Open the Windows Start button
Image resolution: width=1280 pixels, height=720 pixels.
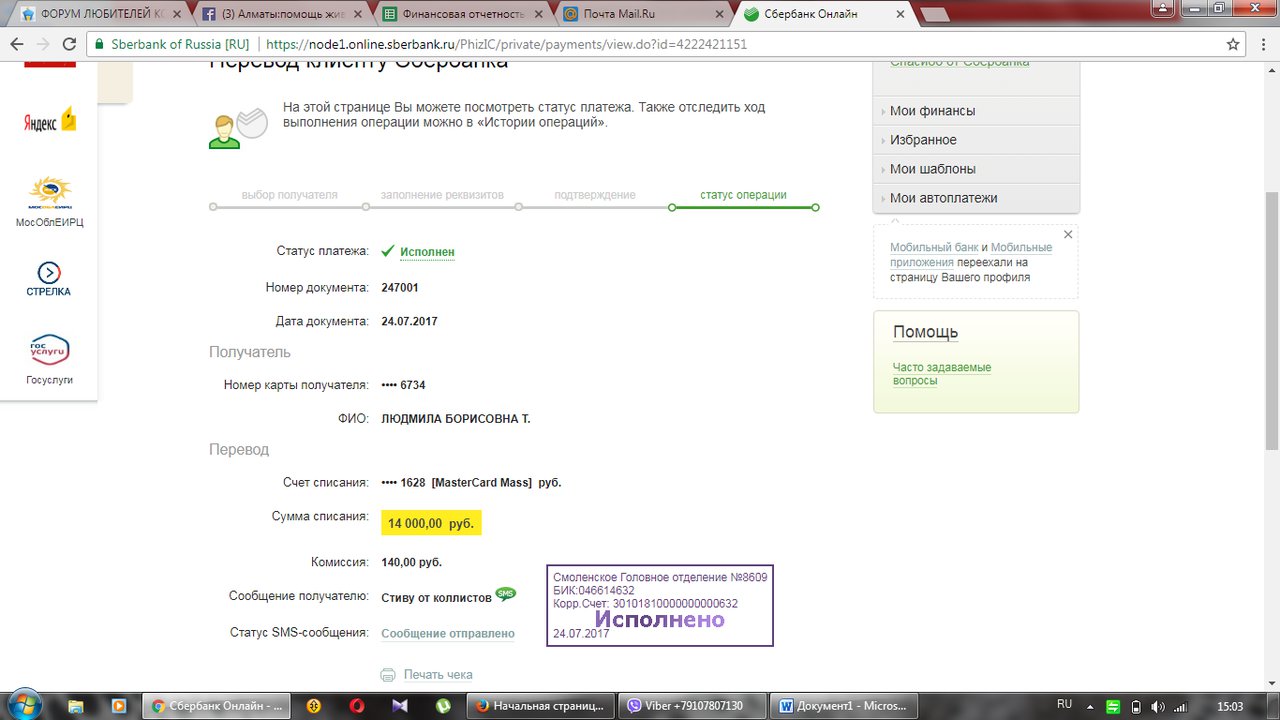click(x=22, y=705)
